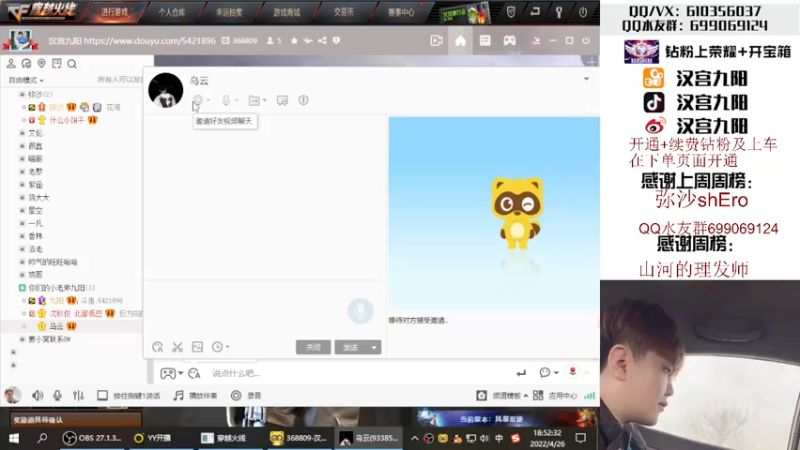
Task: Click the shield security icon in CrossFire header
Action: pos(511,12)
